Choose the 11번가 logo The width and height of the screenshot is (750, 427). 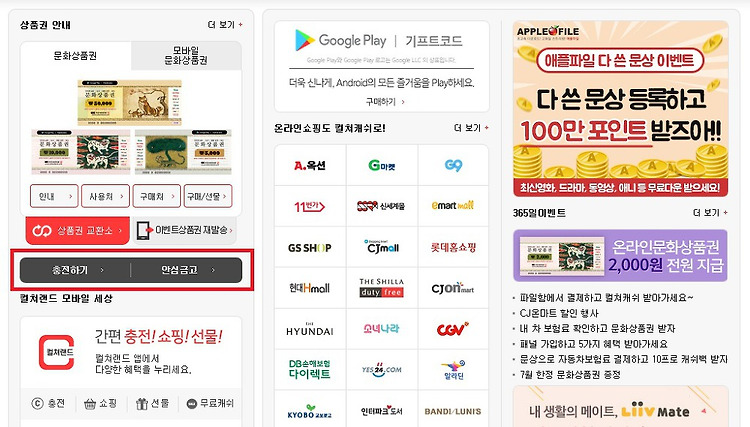pyautogui.click(x=310, y=207)
